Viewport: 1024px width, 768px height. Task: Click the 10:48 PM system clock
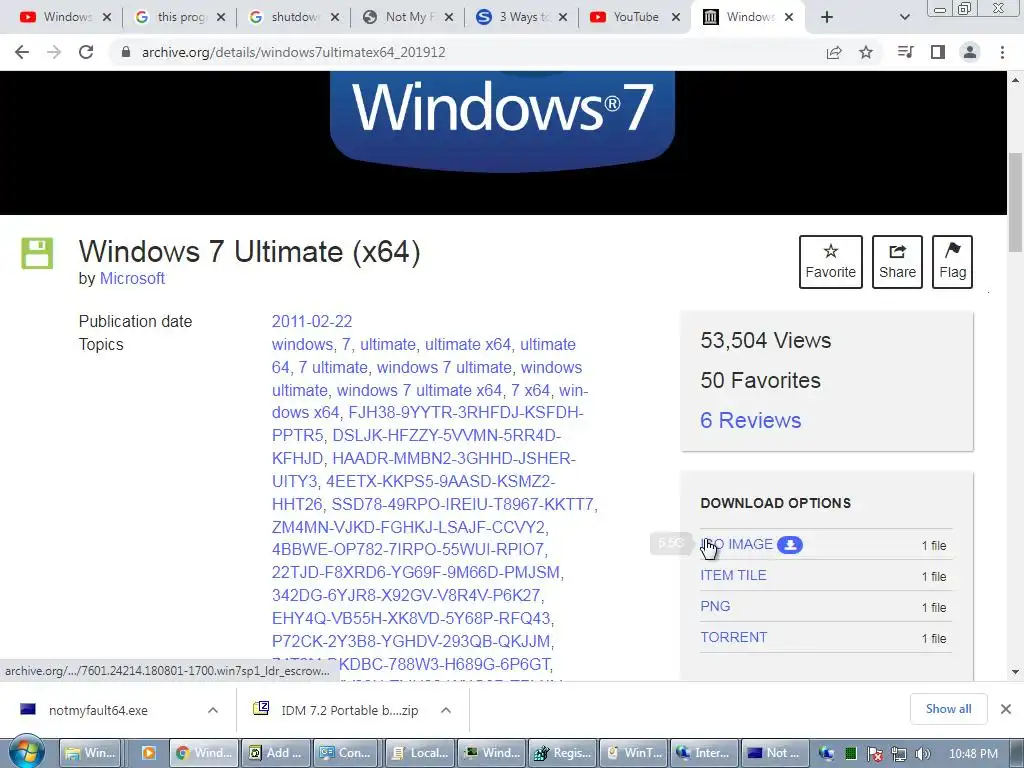(973, 754)
